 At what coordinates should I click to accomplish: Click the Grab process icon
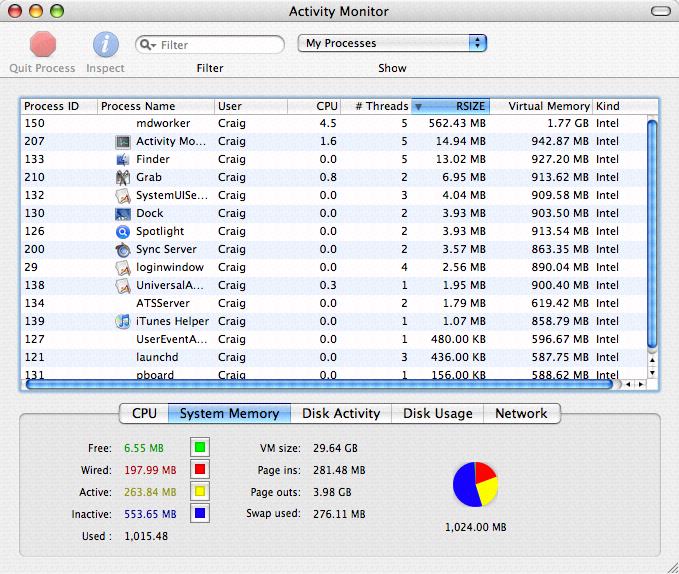click(x=123, y=177)
